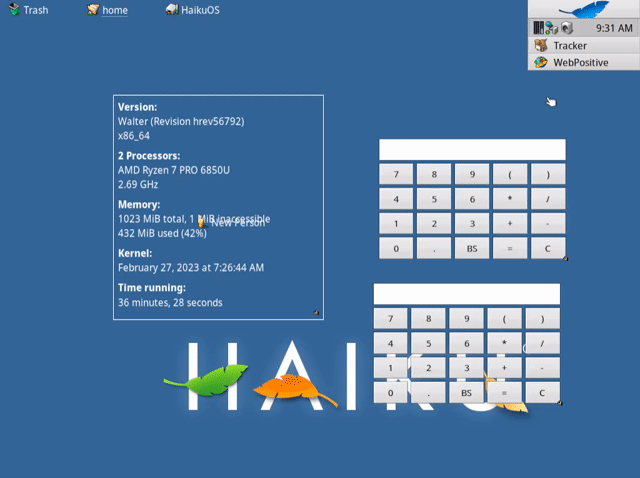Click BS backspace on upper calculator

pyautogui.click(x=472, y=249)
